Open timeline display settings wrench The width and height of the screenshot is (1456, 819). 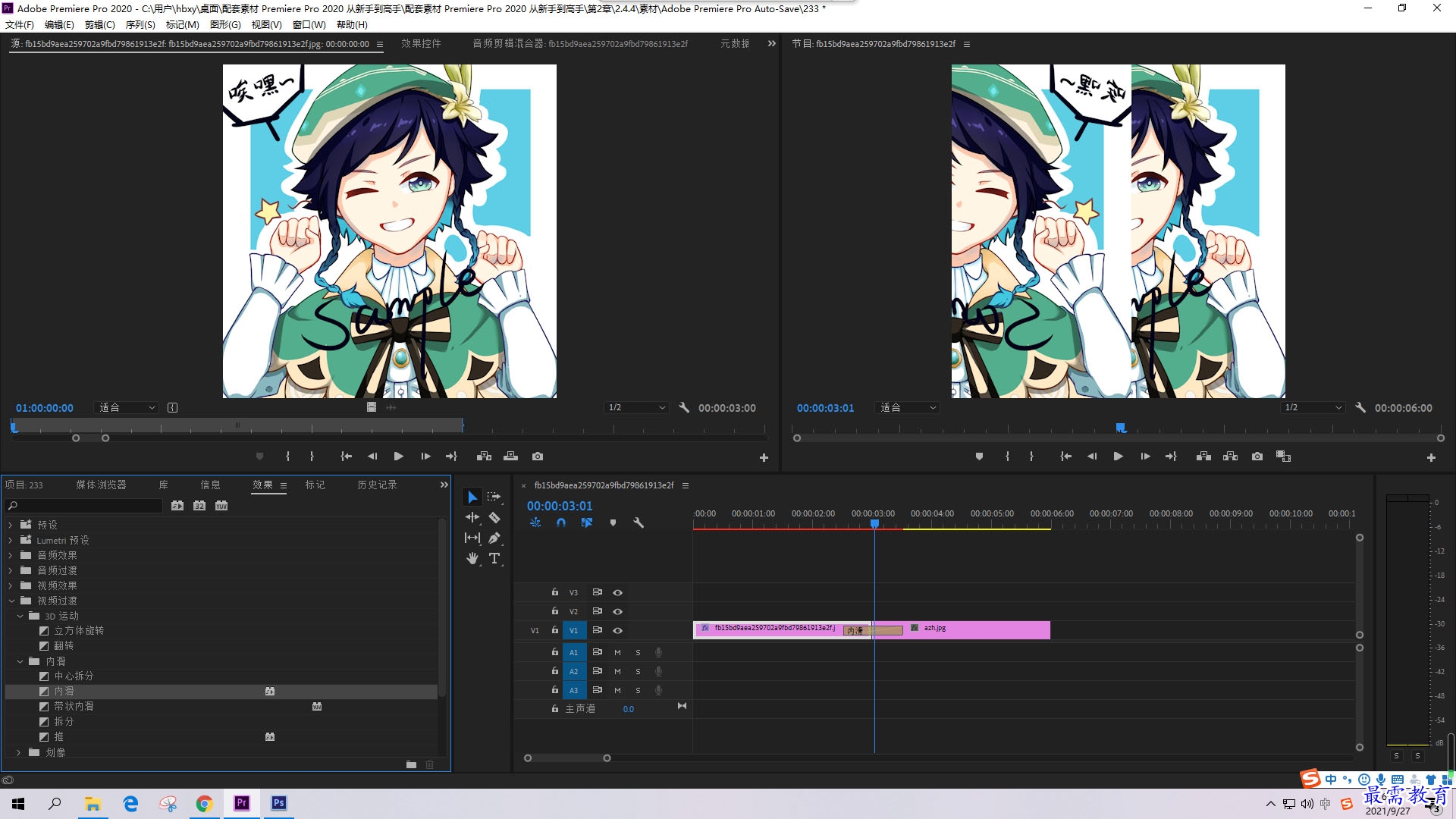pyautogui.click(x=639, y=522)
